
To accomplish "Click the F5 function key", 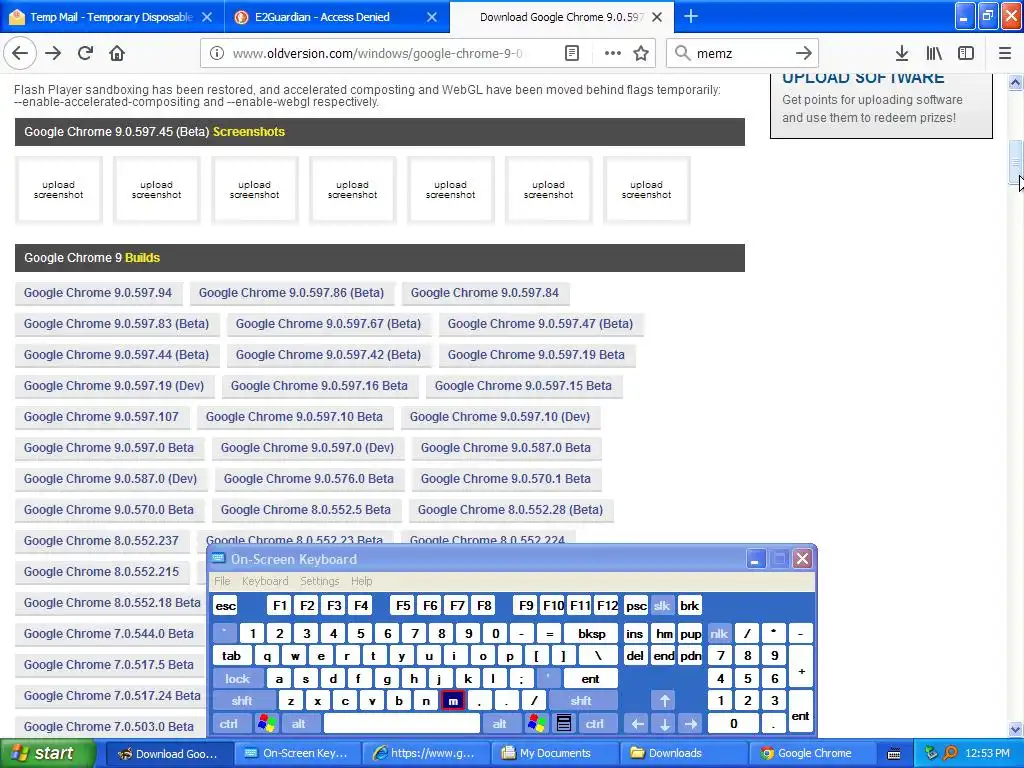I will (403, 606).
